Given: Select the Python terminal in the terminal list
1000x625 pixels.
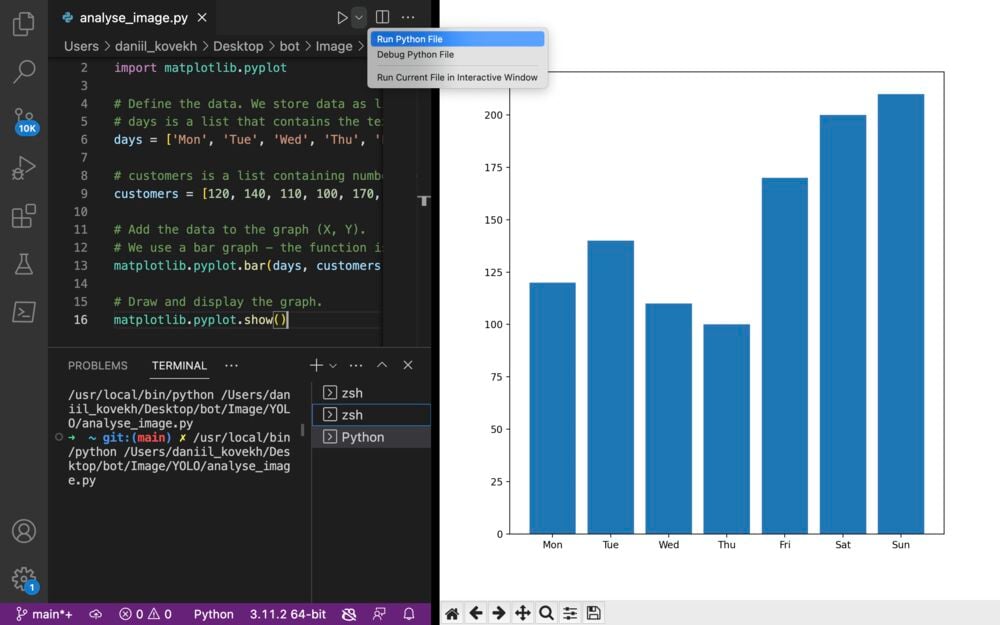Looking at the screenshot, I should 362,437.
